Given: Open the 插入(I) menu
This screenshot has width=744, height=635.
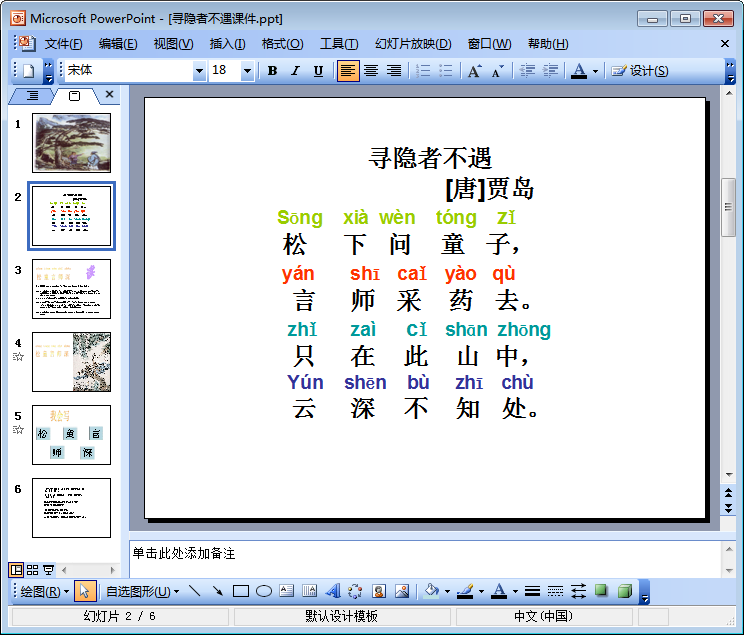Looking at the screenshot, I should point(227,44).
